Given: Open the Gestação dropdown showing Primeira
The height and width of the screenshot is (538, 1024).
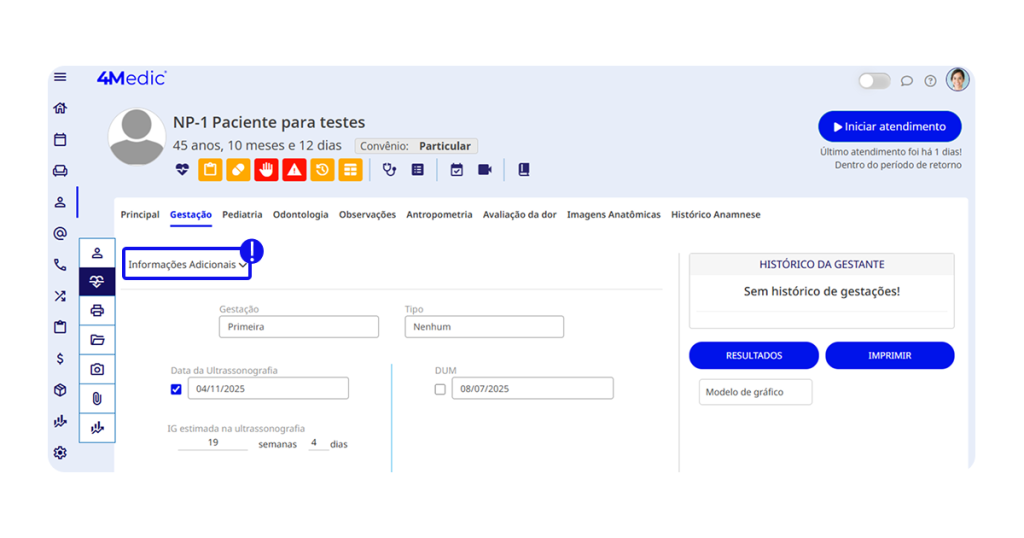Looking at the screenshot, I should tap(298, 327).
